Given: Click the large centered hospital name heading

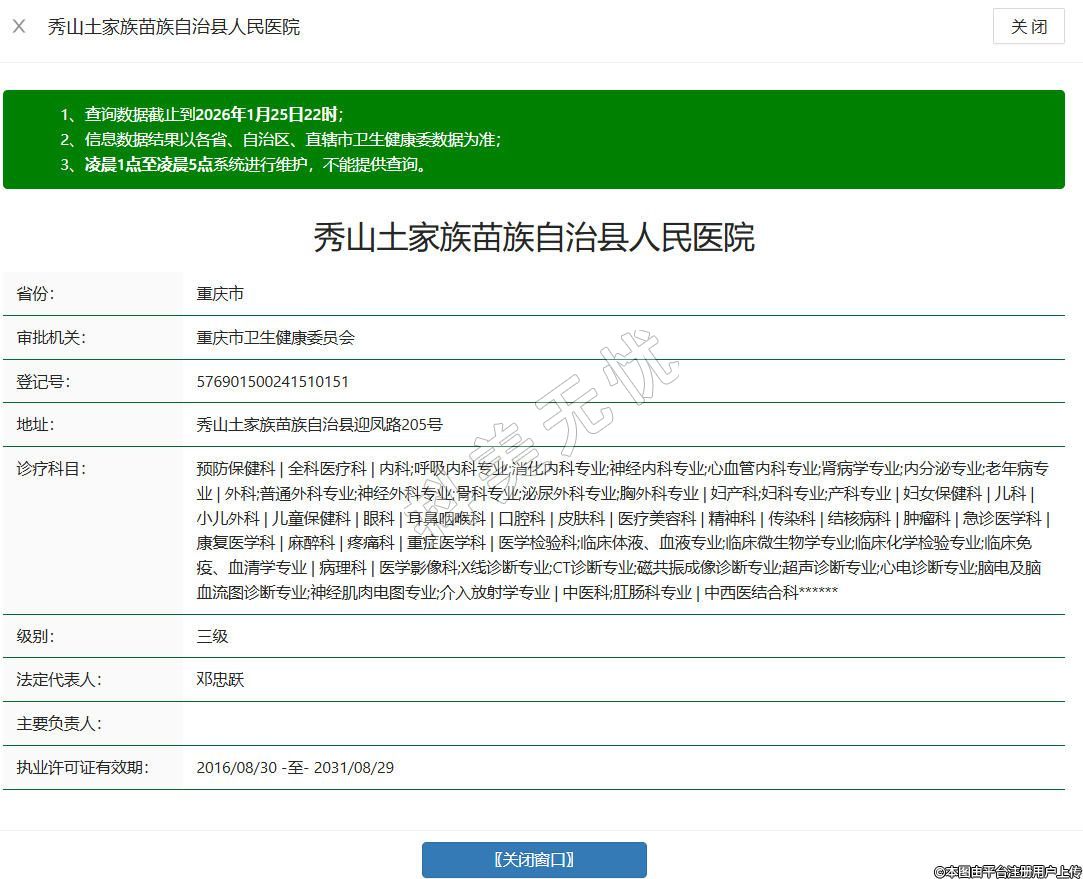Looking at the screenshot, I should (x=534, y=238).
